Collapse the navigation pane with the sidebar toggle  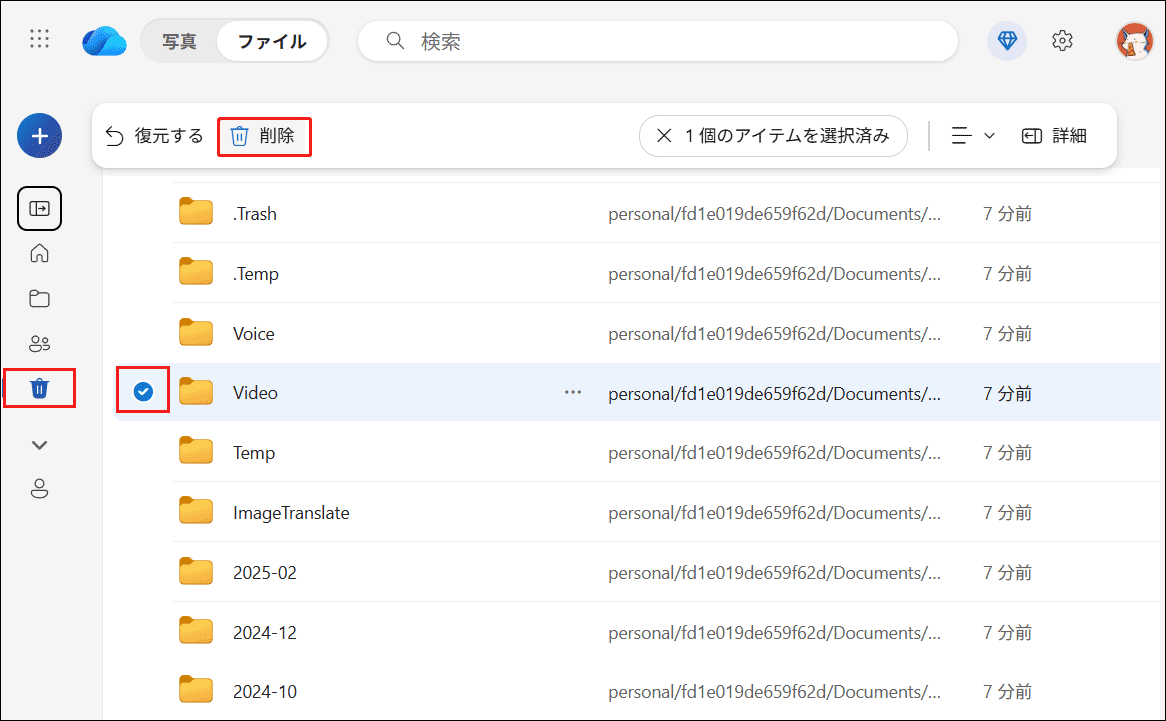[x=39, y=208]
